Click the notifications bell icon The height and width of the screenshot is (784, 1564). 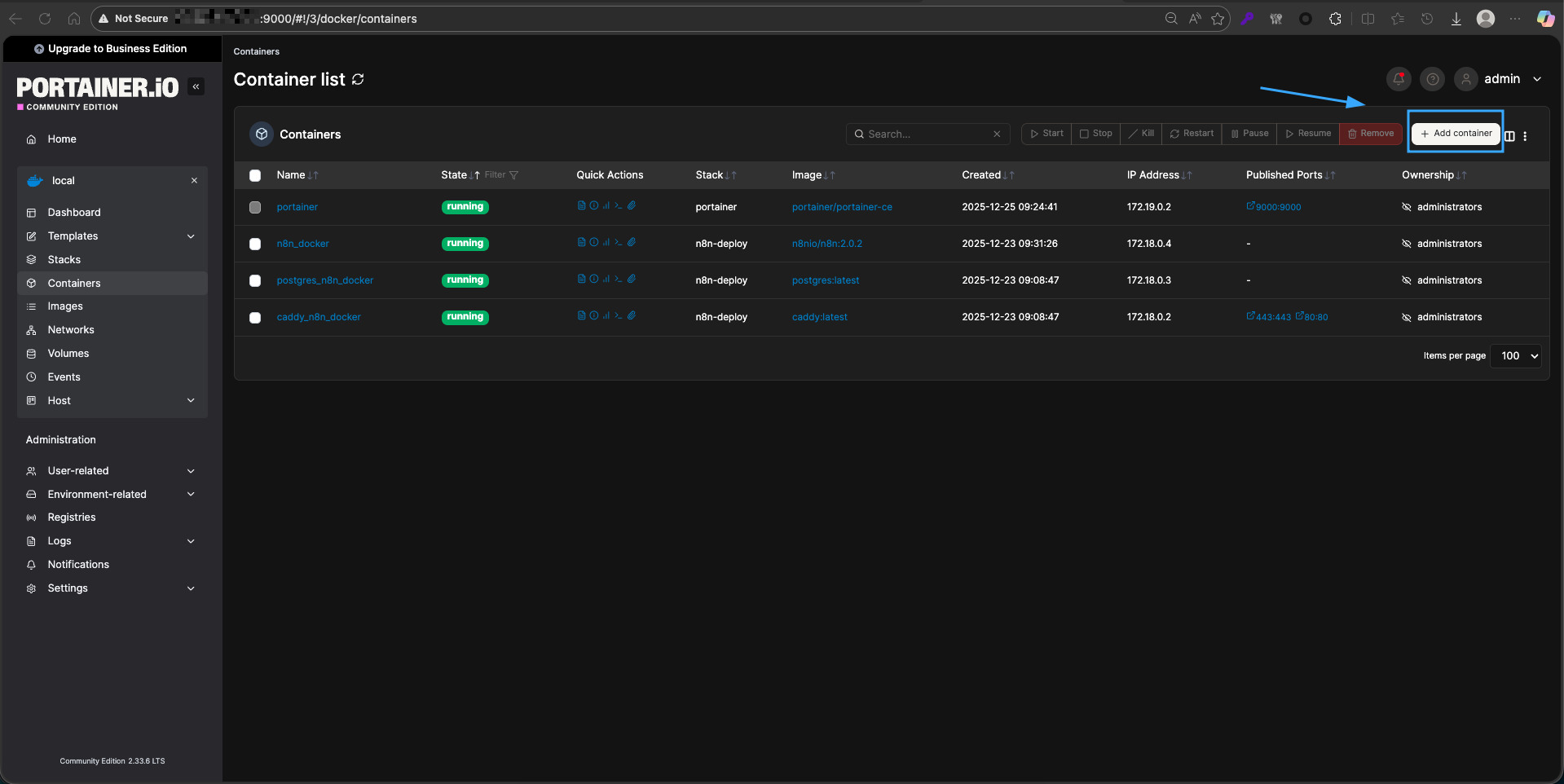(x=1399, y=79)
